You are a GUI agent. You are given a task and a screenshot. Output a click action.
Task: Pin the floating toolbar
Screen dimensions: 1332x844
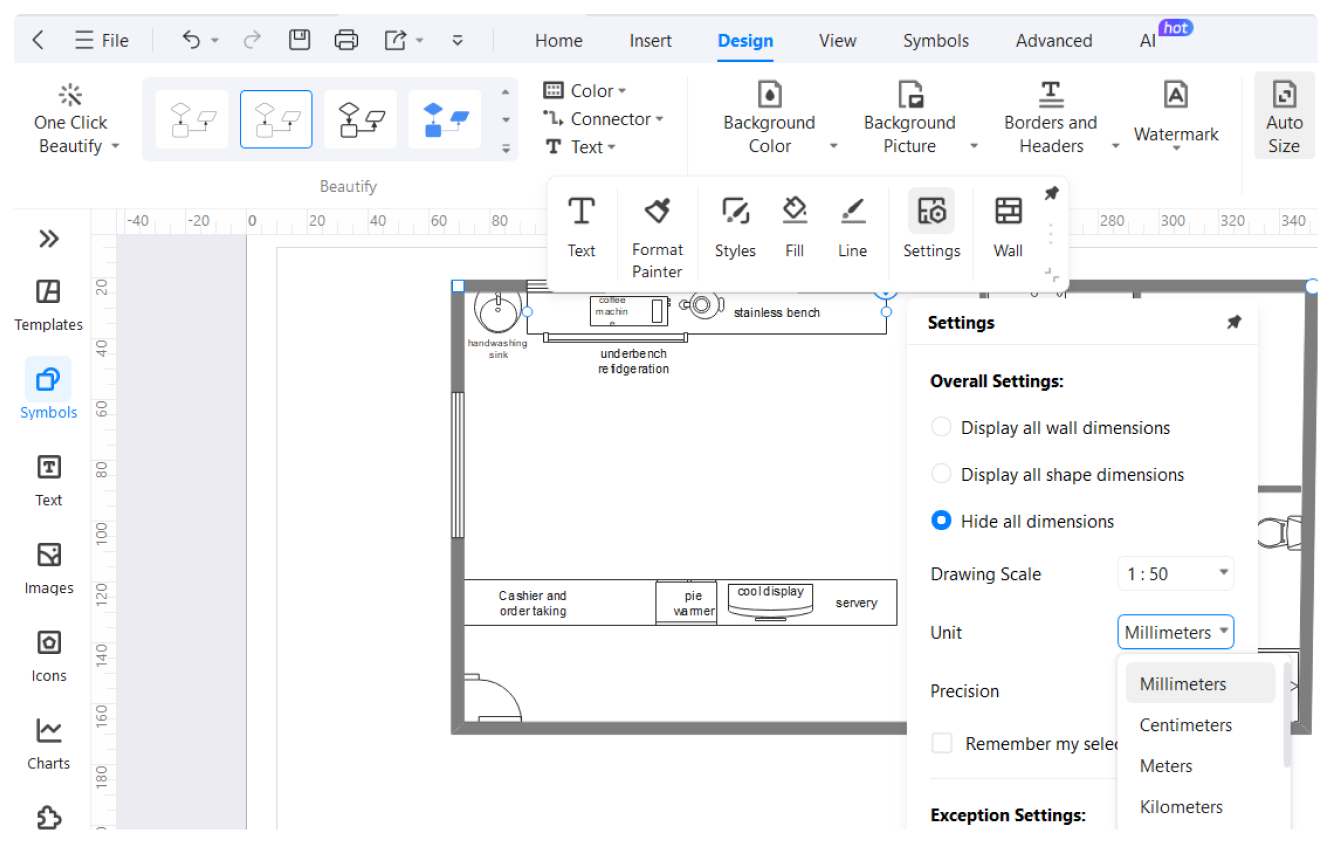[1051, 194]
